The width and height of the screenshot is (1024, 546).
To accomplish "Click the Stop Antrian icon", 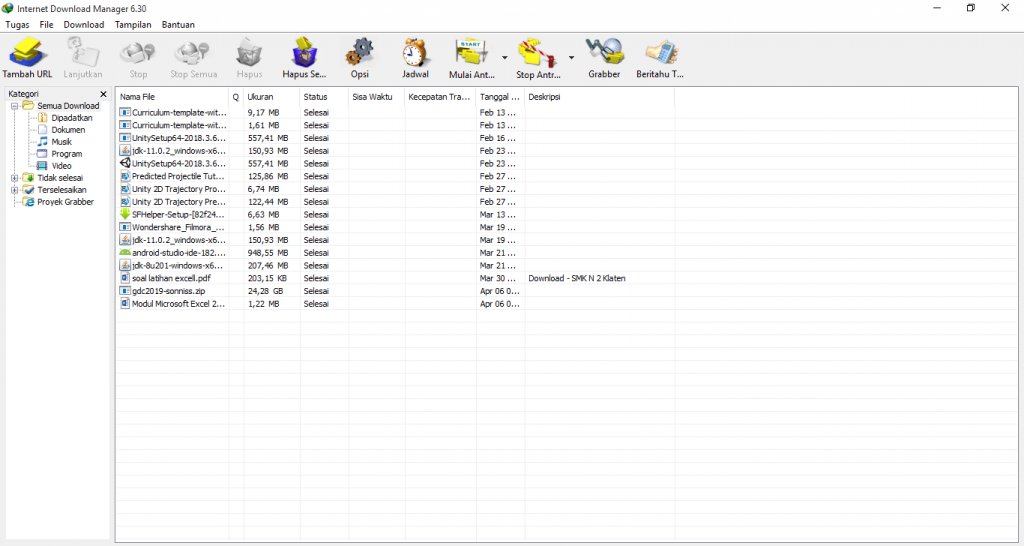I will 538,52.
